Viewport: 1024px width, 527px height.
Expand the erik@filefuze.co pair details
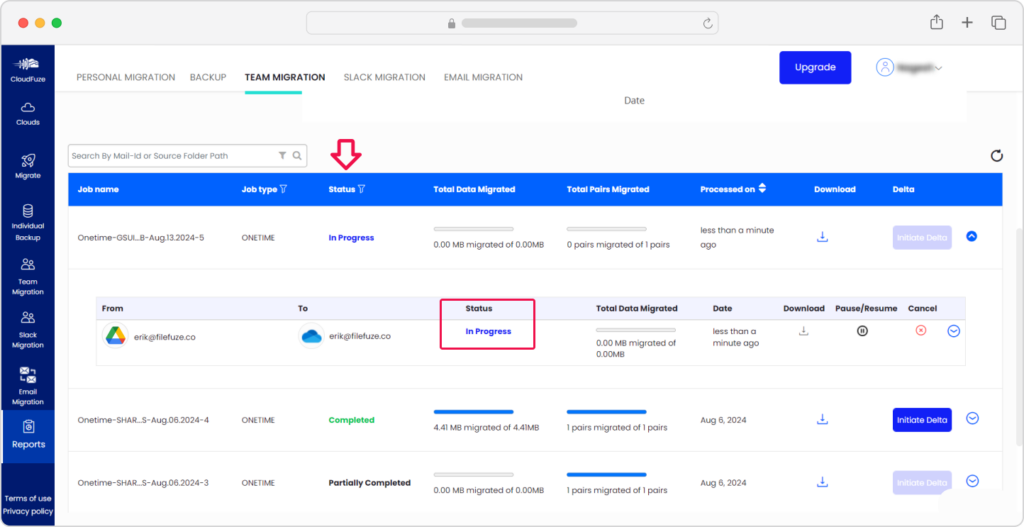click(953, 331)
